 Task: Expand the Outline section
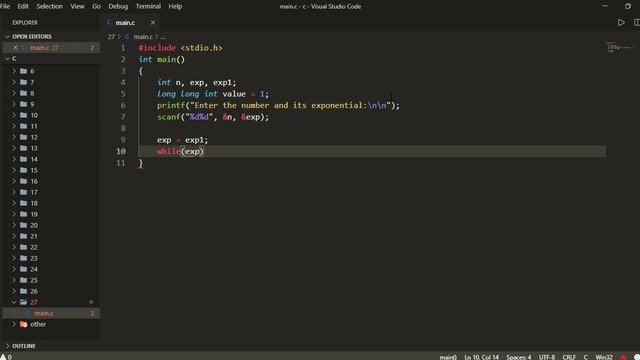point(51,346)
